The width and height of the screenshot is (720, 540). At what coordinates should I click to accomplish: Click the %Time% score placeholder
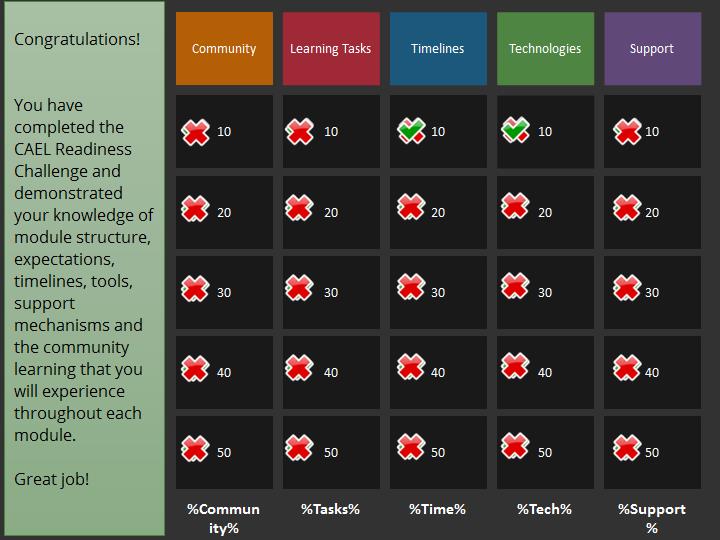438,509
